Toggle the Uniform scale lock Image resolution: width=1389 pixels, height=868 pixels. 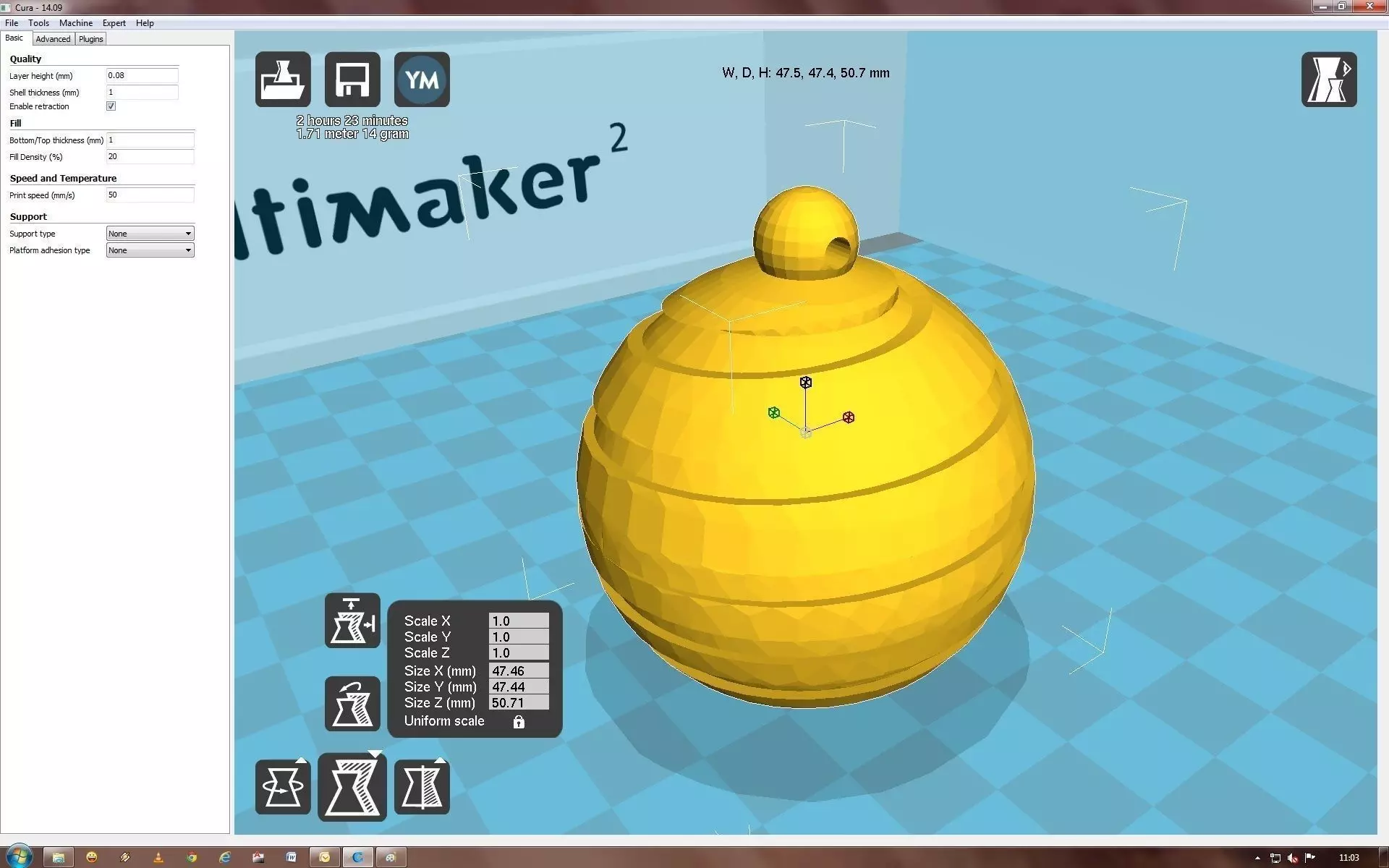pos(519,722)
